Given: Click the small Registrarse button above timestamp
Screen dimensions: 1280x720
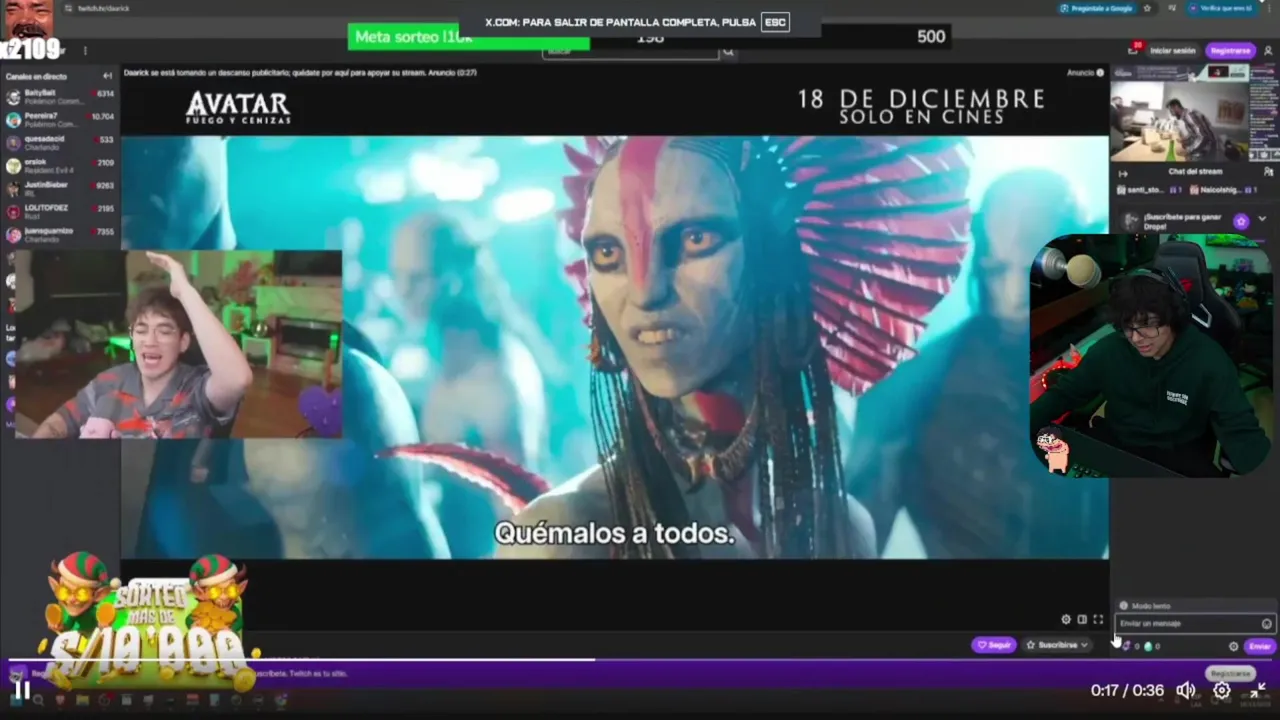Looking at the screenshot, I should coord(1230,673).
